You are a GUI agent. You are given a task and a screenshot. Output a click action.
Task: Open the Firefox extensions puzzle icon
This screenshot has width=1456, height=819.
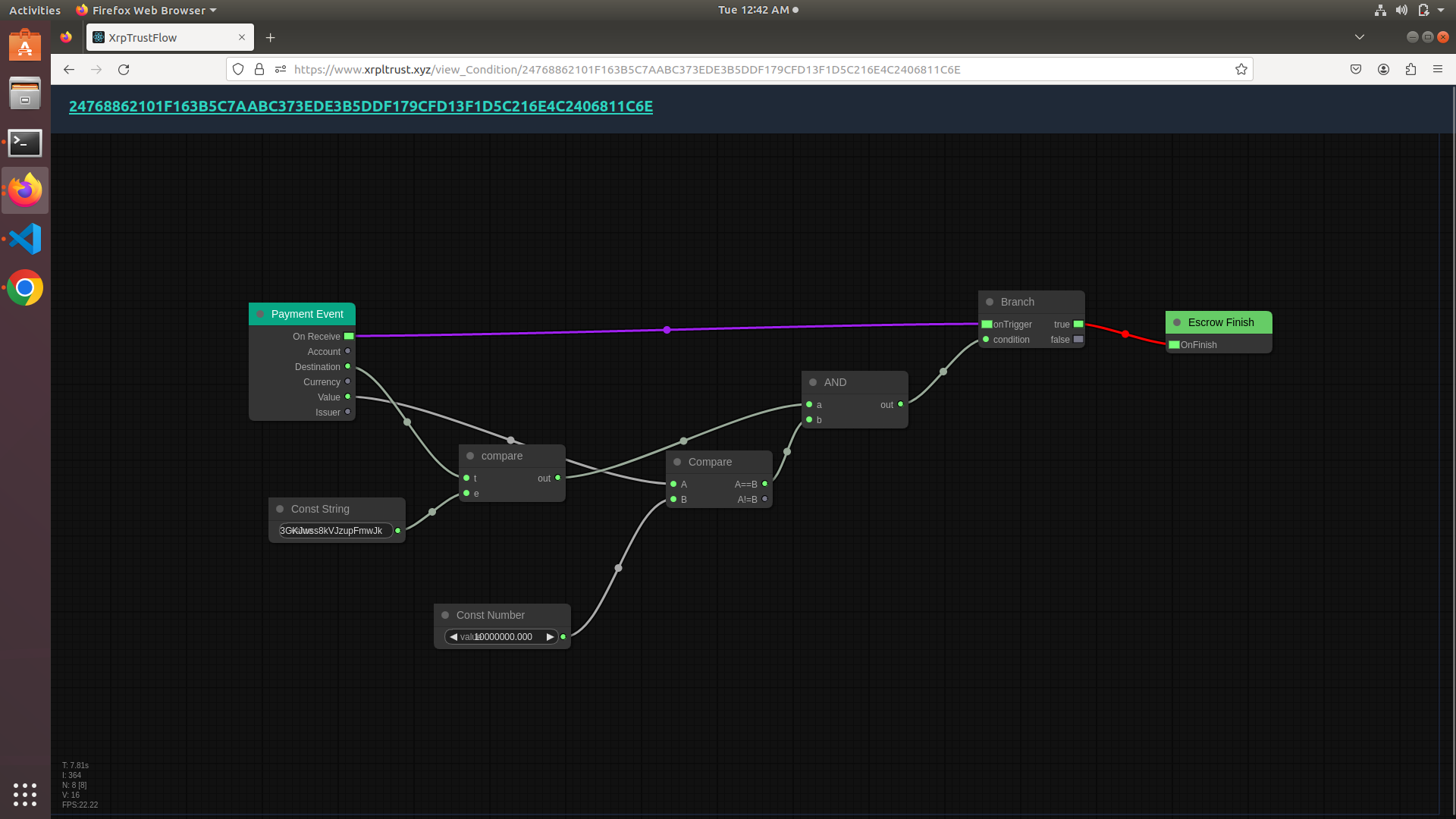pyautogui.click(x=1410, y=69)
